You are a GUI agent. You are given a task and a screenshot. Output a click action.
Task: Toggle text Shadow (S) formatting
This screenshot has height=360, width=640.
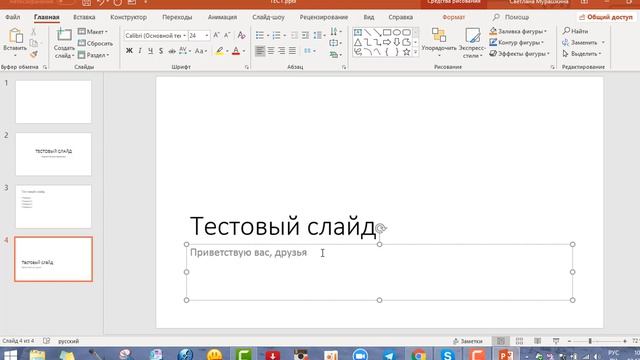pos(161,51)
